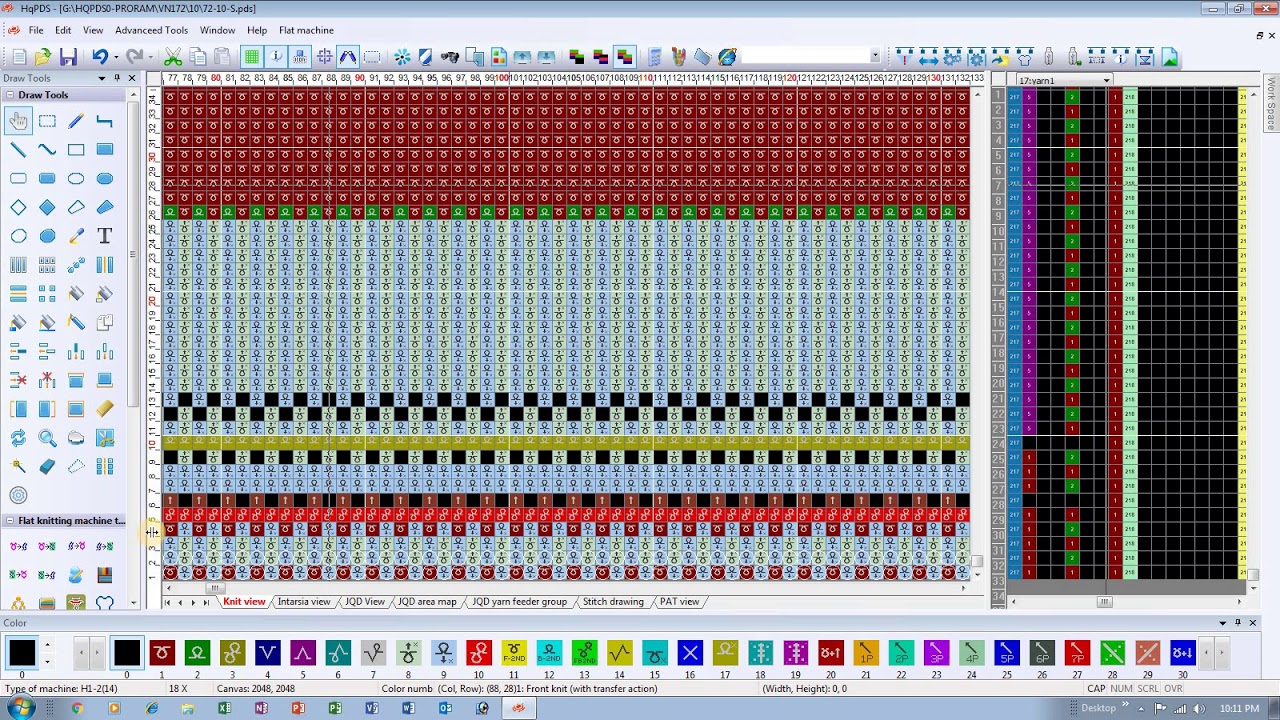Pick the curve line drawing tool
The image size is (1280, 720).
pos(47,150)
